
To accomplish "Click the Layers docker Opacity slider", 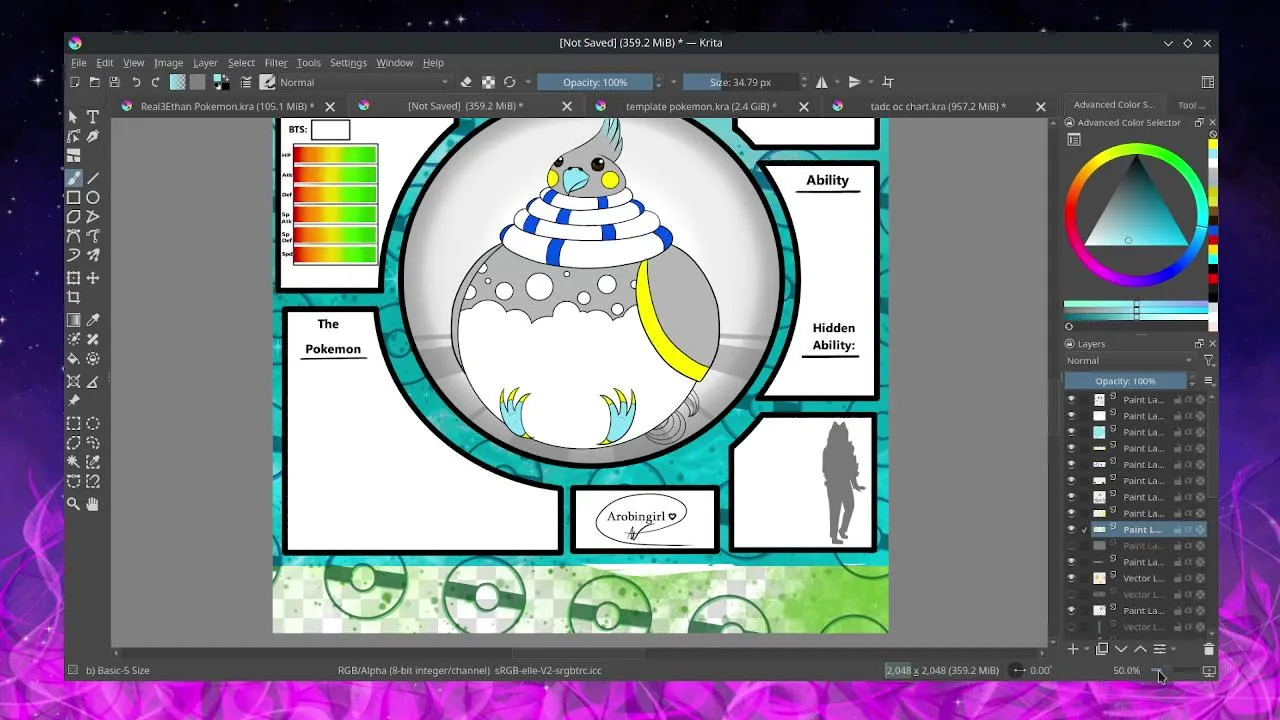I will click(x=1125, y=381).
